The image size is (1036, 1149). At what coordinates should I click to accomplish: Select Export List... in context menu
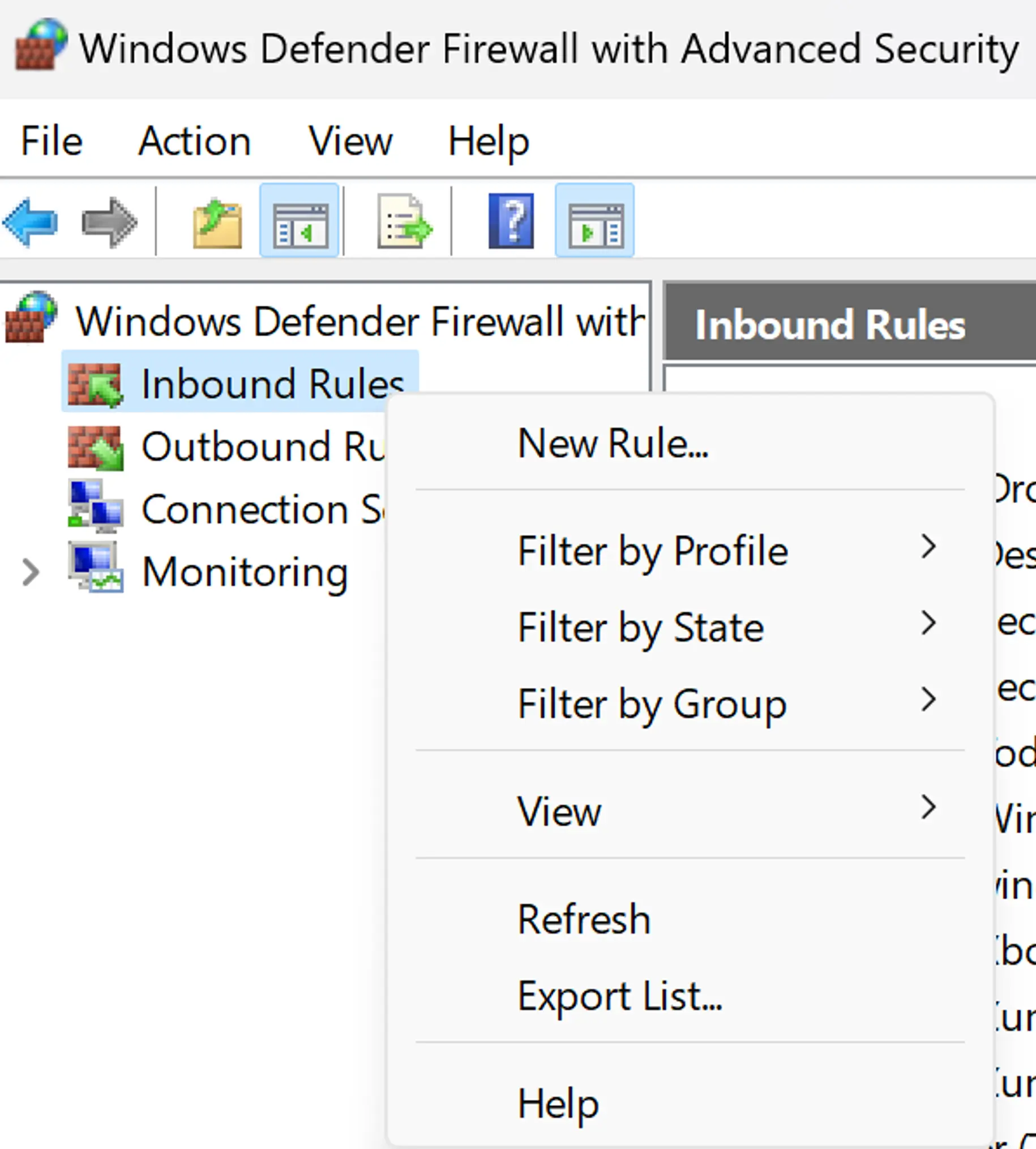(690, 995)
